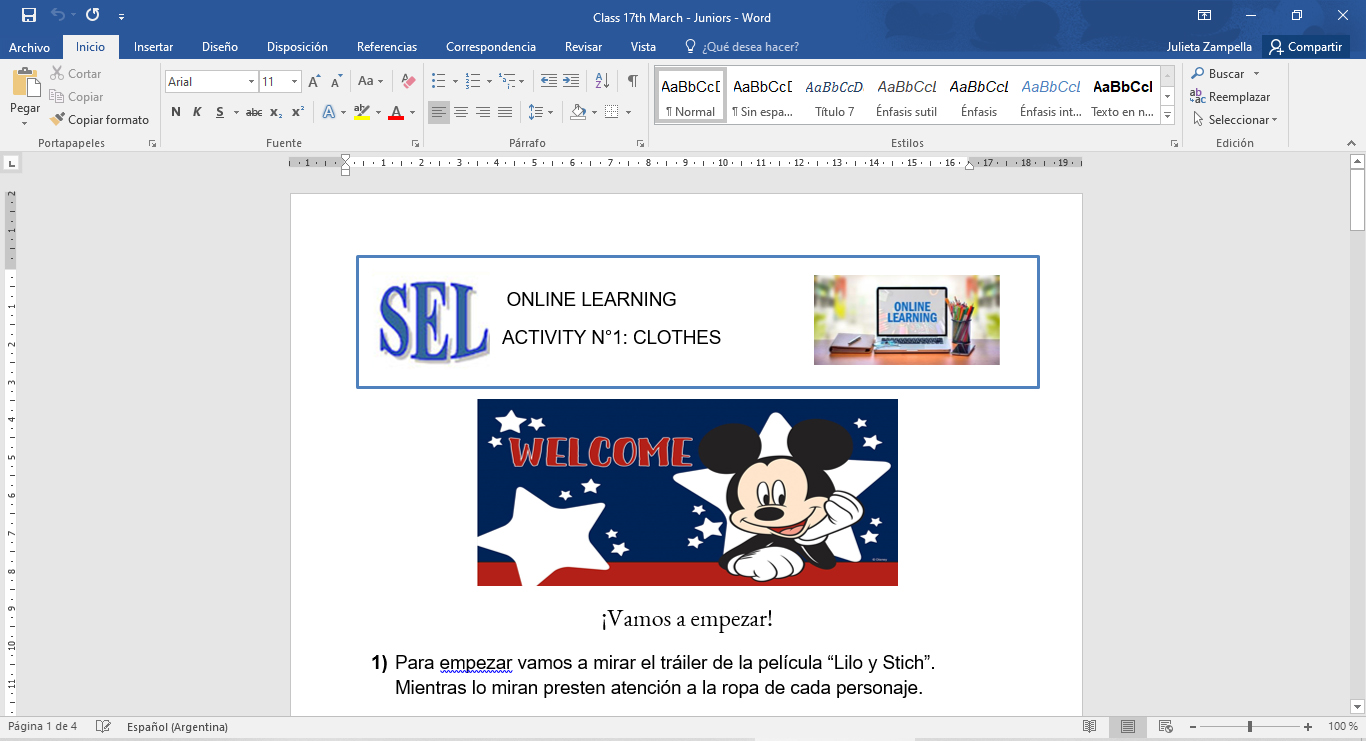The height and width of the screenshot is (741, 1366).
Task: Clear all formatting with the eraser icon
Action: click(408, 82)
